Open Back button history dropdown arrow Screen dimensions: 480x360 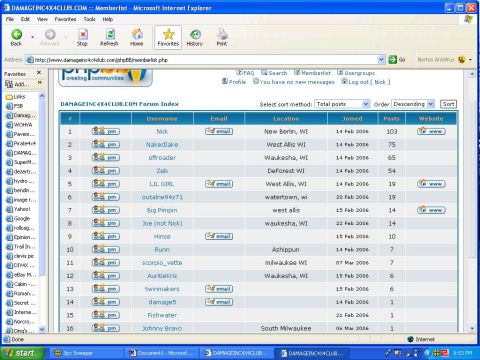coord(32,37)
